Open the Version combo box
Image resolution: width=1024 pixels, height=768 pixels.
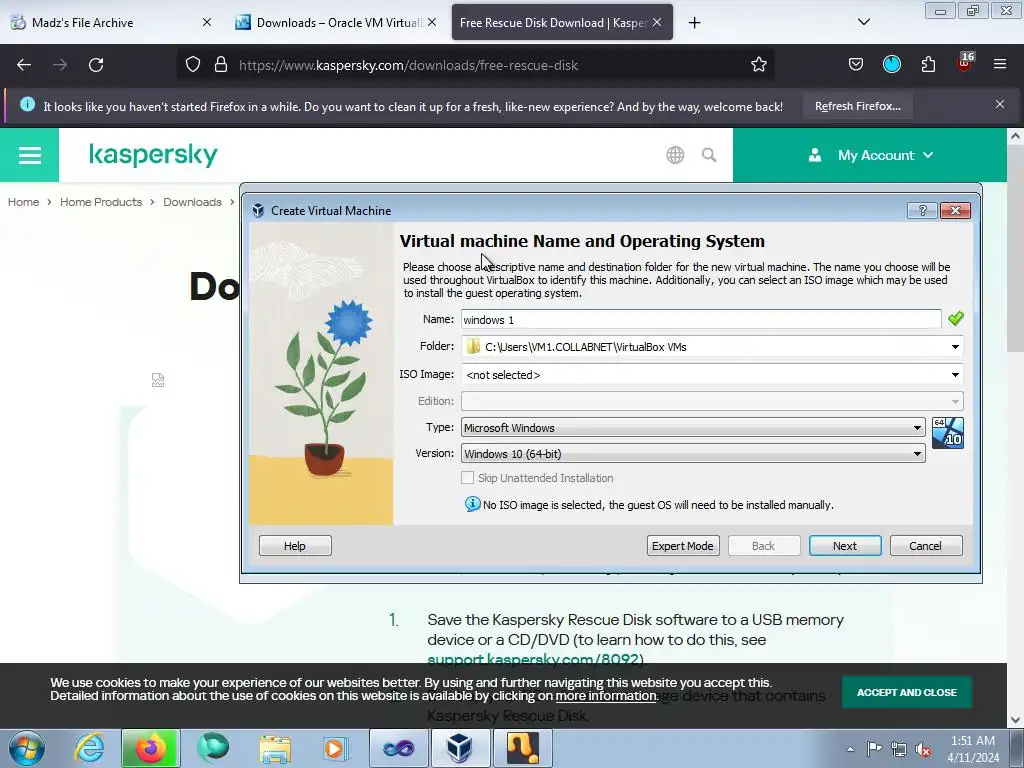(x=693, y=454)
